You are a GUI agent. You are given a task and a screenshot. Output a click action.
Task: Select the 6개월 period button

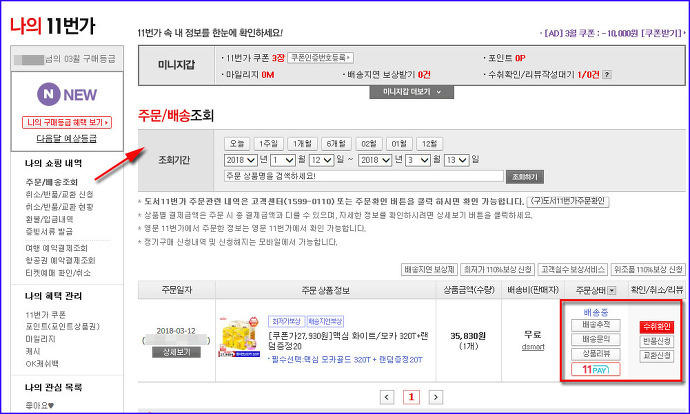(336, 144)
